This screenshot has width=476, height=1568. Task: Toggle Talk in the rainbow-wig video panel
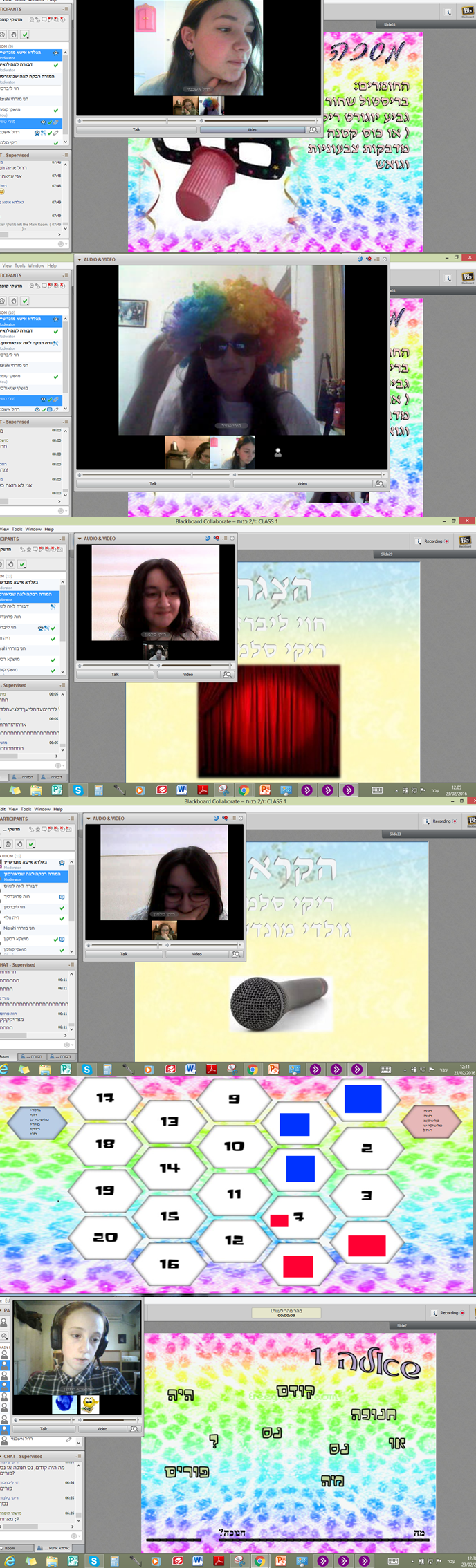[x=153, y=484]
